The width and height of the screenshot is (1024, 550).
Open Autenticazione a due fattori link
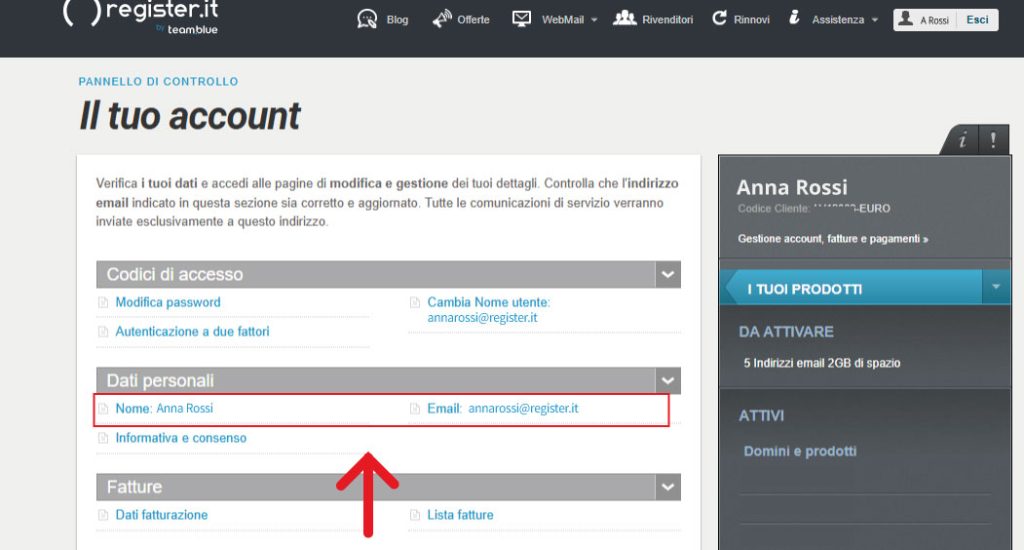(x=192, y=331)
